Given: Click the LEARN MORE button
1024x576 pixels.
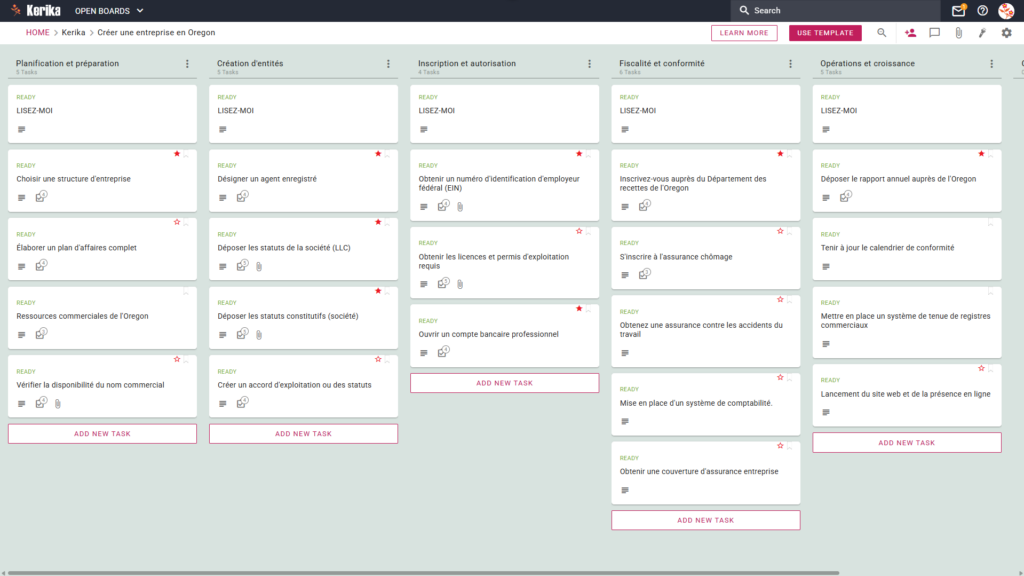Looking at the screenshot, I should click(744, 33).
